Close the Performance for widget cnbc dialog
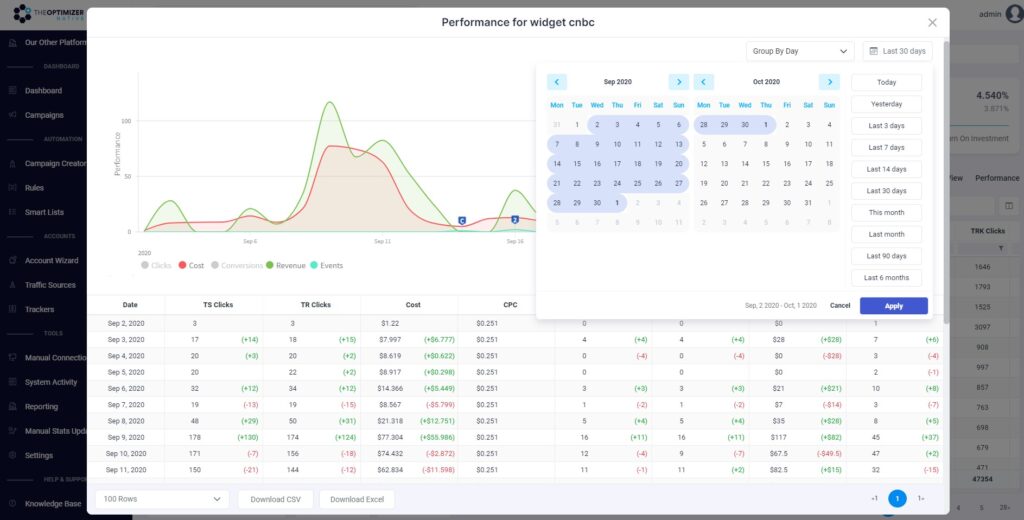The height and width of the screenshot is (520, 1024). [932, 23]
